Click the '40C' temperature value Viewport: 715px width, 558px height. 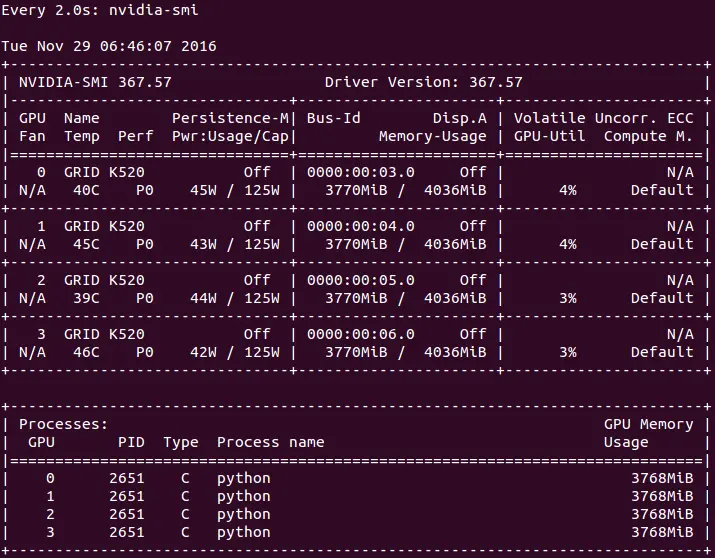click(86, 190)
